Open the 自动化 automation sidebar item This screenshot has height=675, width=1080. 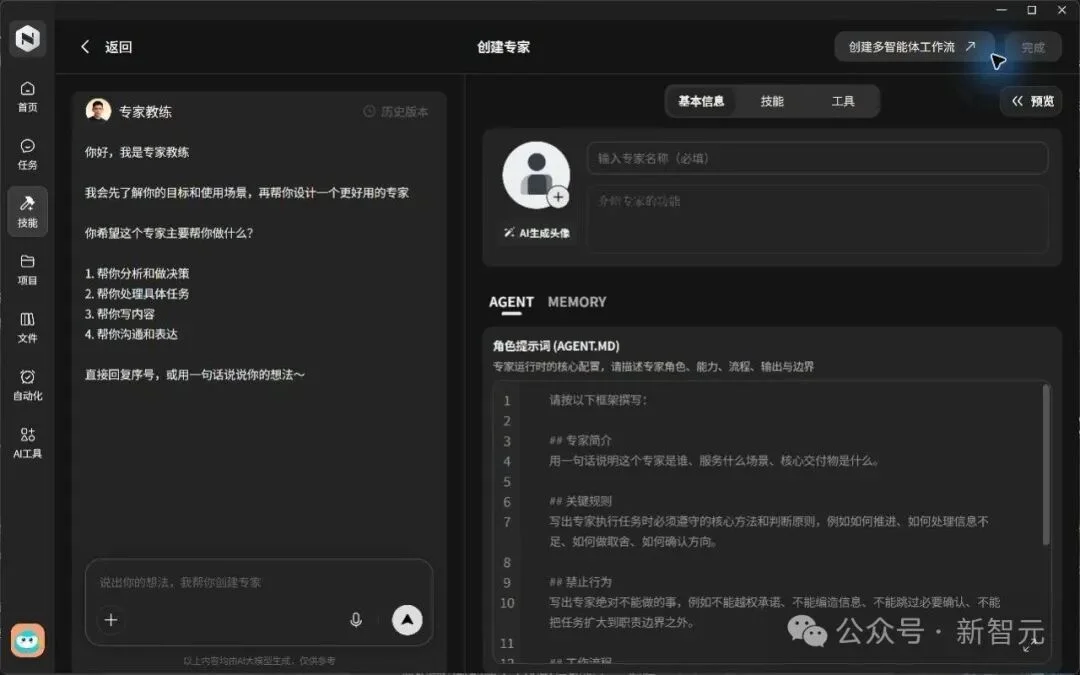[28, 385]
